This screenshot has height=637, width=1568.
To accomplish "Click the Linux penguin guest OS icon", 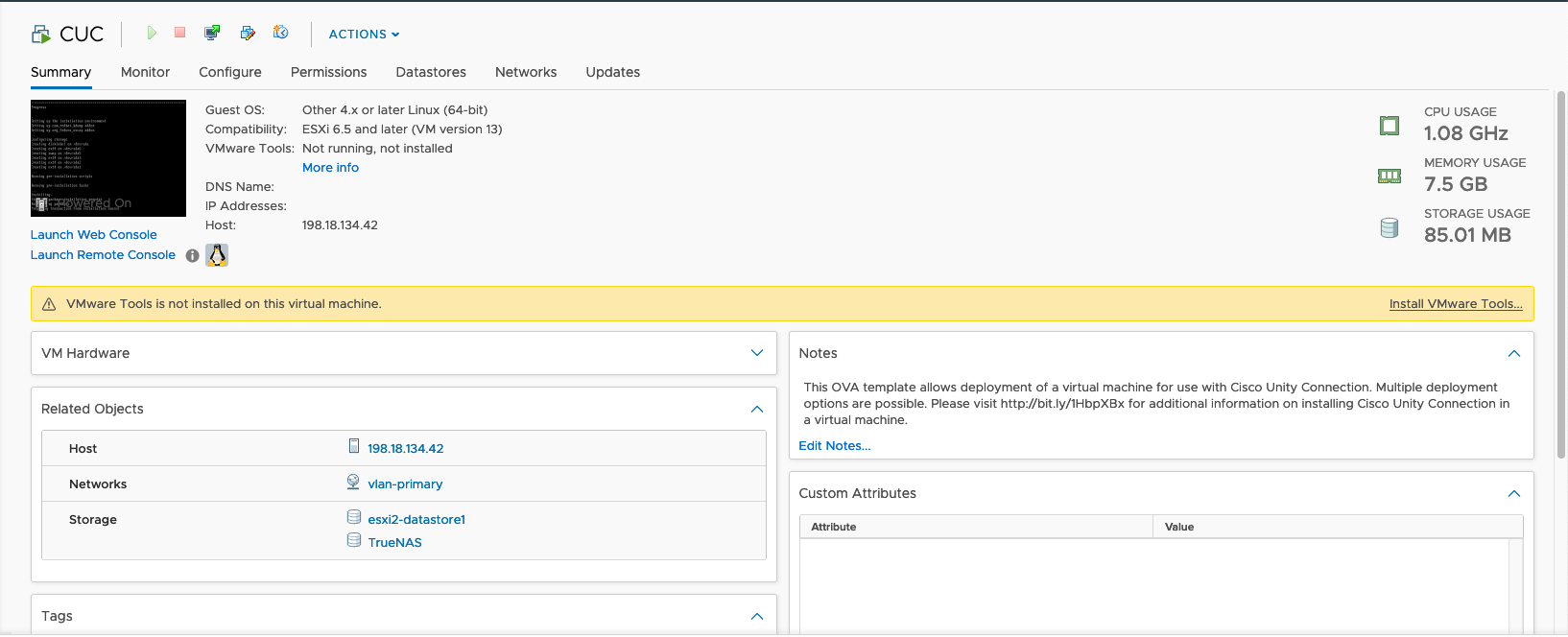I will coord(217,255).
